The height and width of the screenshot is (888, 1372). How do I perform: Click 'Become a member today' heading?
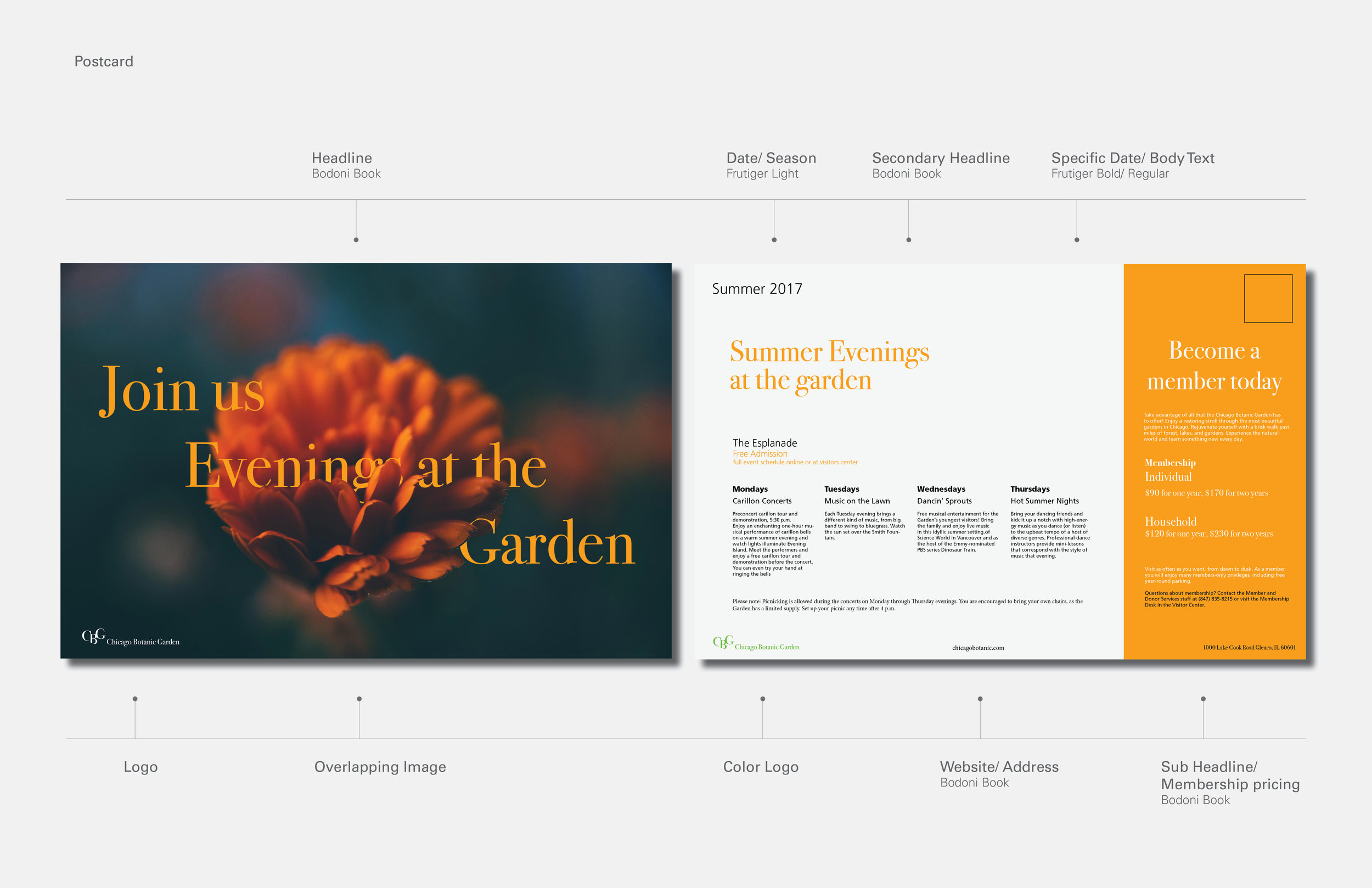coord(1214,366)
